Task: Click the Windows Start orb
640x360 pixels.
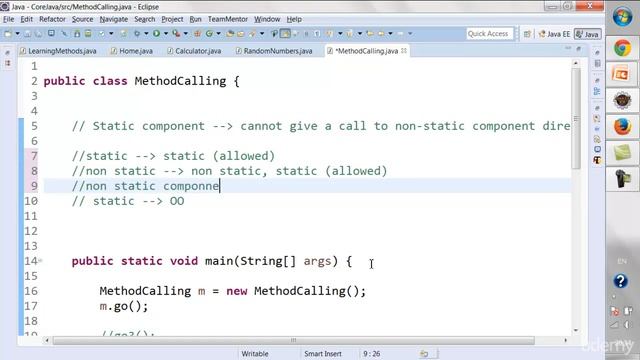Action: [622, 17]
